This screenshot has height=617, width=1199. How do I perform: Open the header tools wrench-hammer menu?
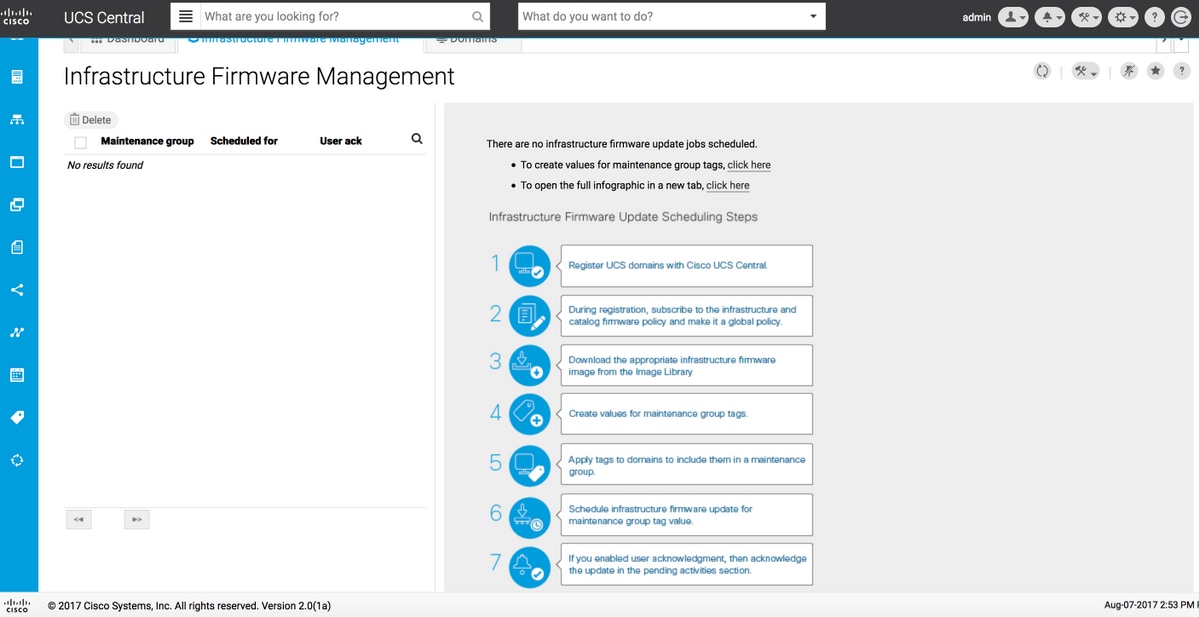click(1087, 17)
